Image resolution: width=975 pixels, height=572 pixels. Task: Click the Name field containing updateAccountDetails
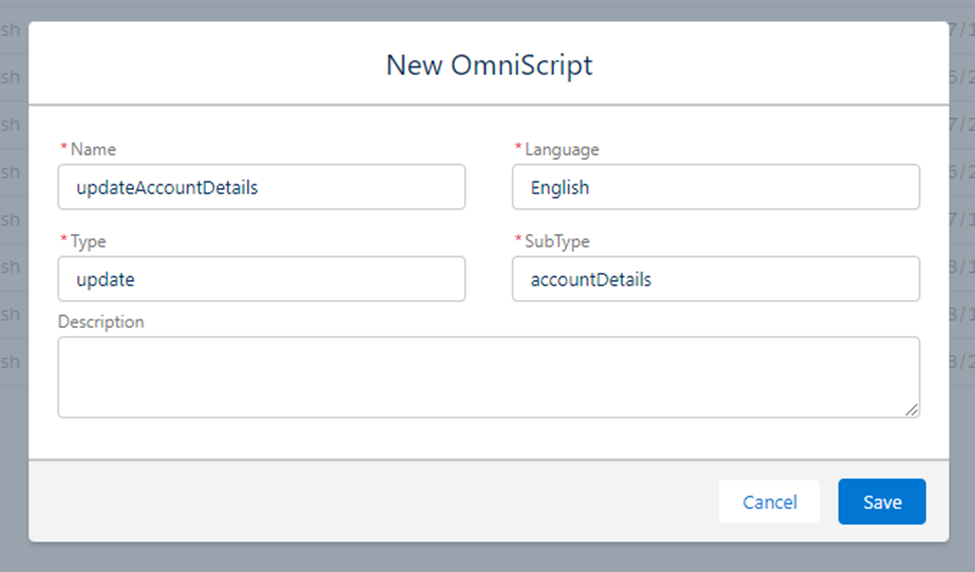tap(261, 187)
